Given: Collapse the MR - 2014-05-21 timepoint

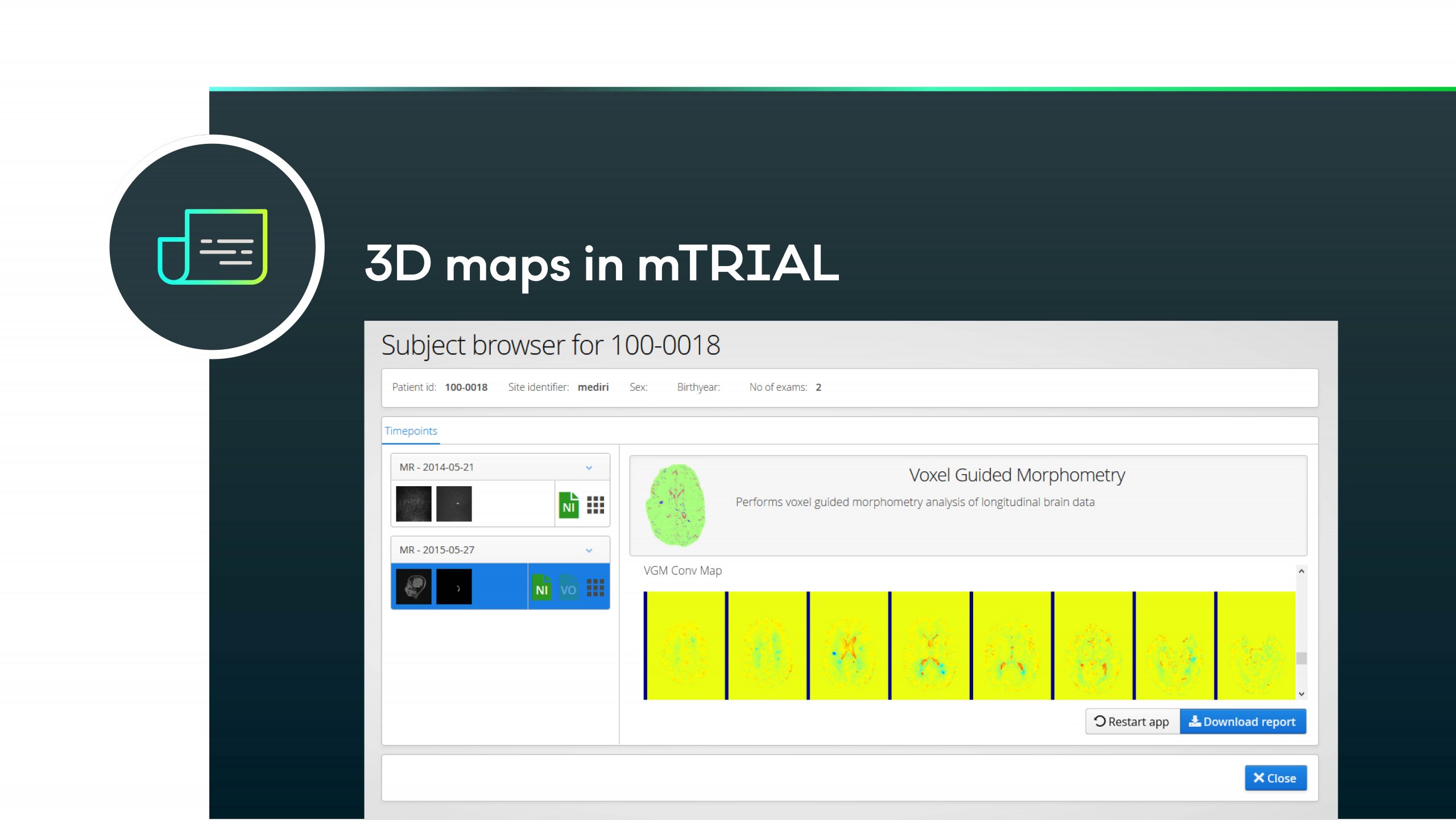Looking at the screenshot, I should tap(588, 467).
